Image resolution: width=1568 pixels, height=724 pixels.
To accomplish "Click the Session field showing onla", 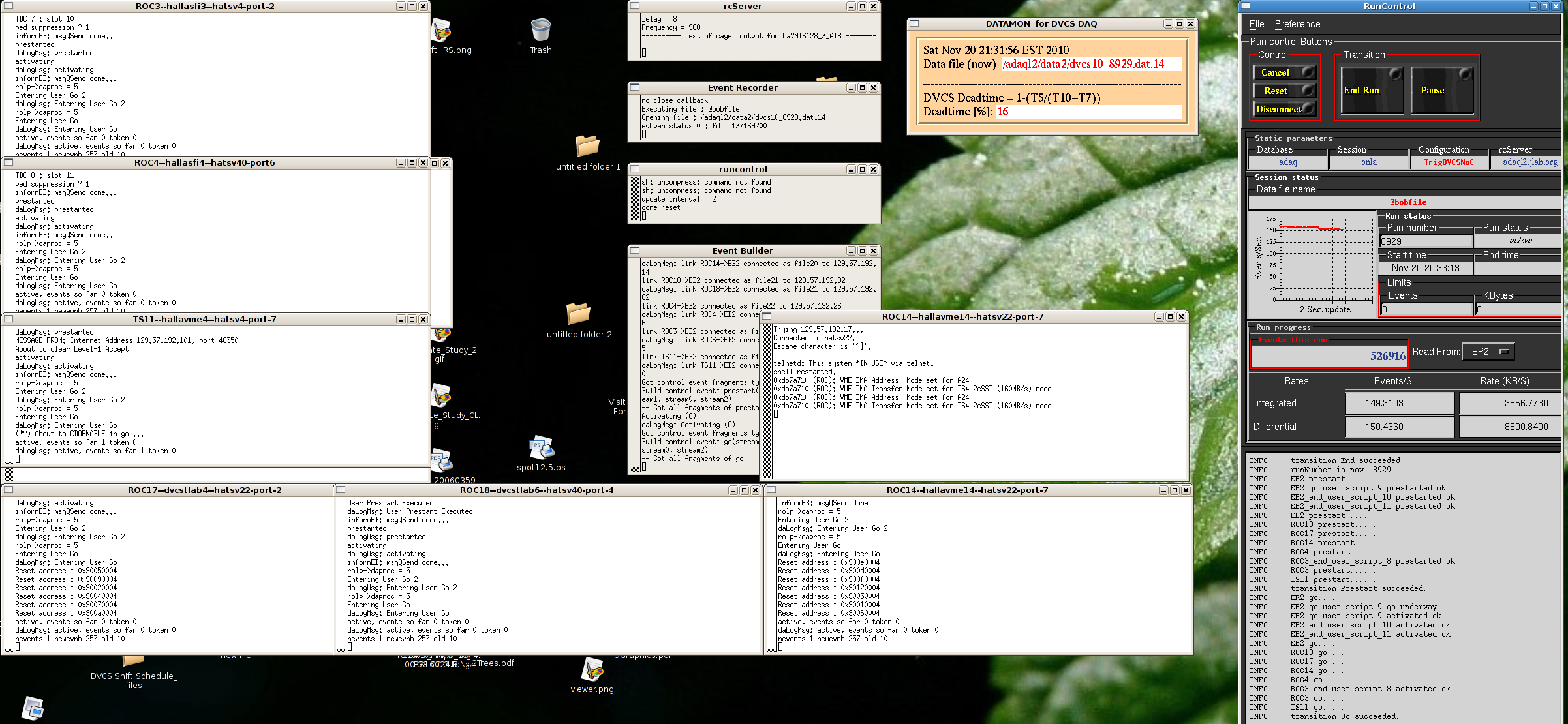I will (1369, 162).
